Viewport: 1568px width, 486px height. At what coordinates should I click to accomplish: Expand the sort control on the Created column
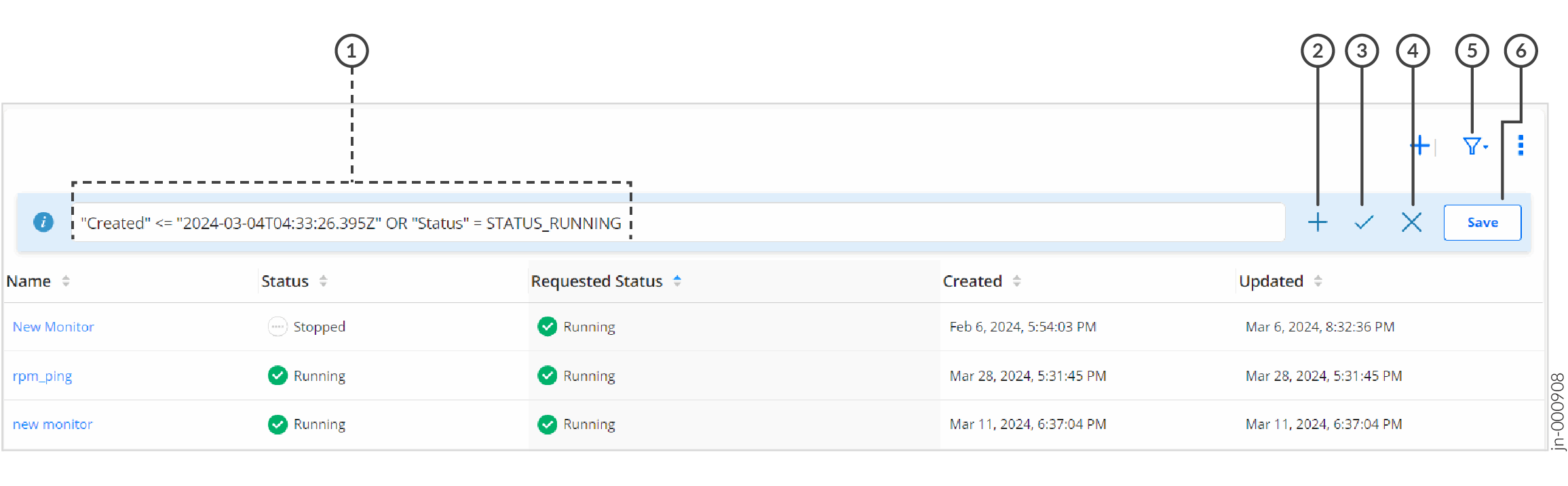[1017, 281]
